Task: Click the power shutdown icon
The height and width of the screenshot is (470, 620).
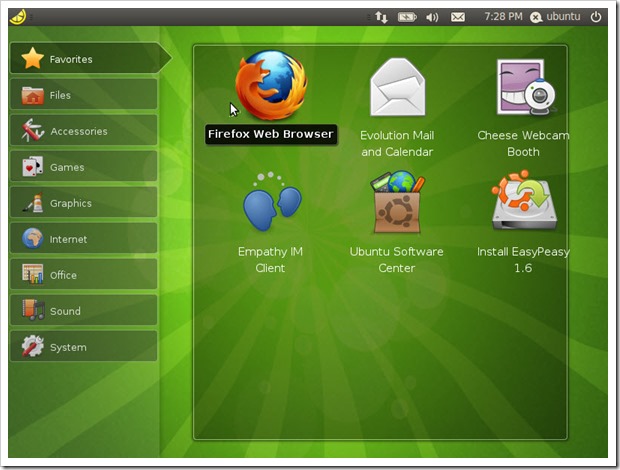Action: coord(596,17)
